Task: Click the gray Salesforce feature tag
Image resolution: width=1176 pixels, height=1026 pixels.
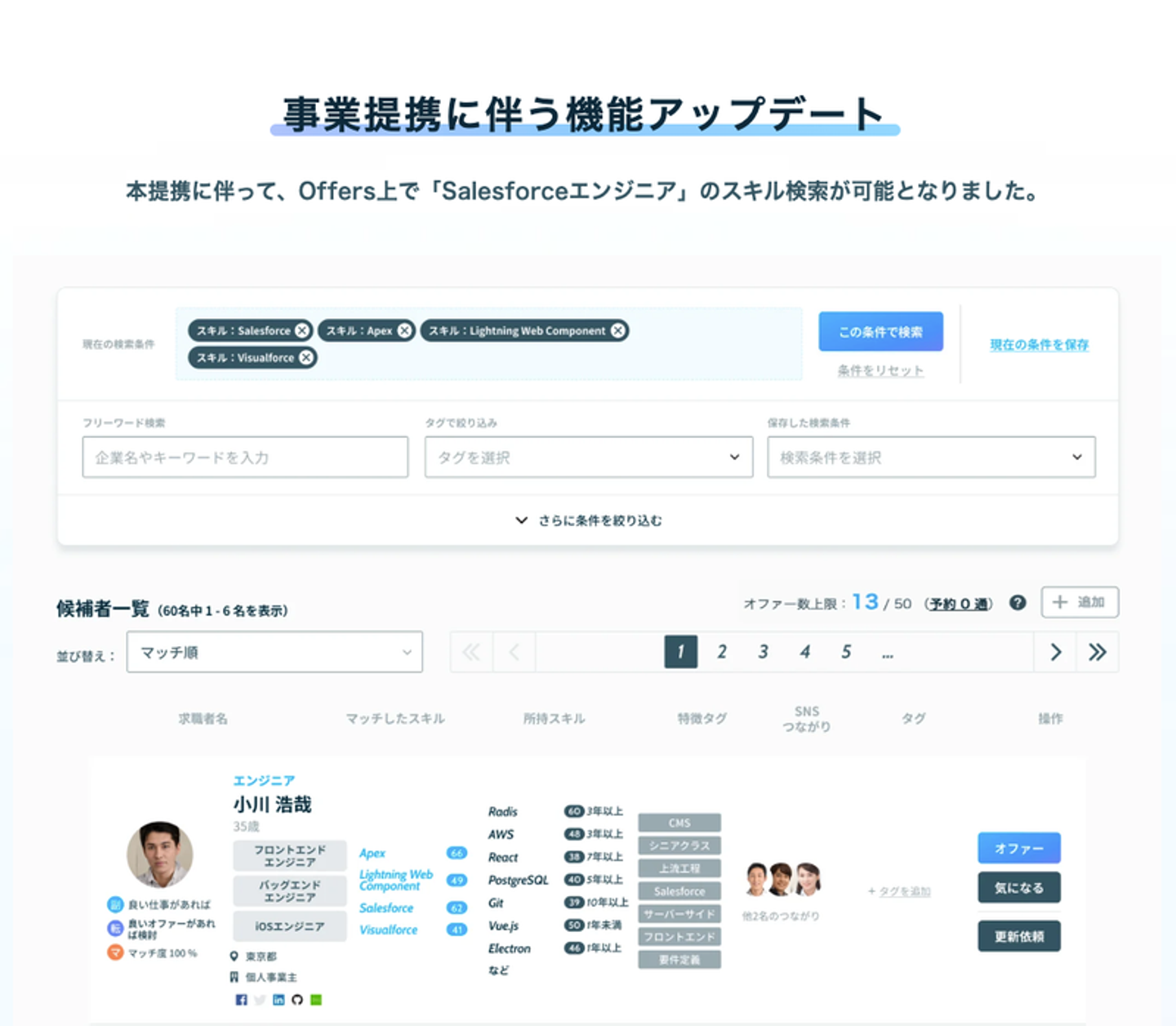Action: click(679, 891)
